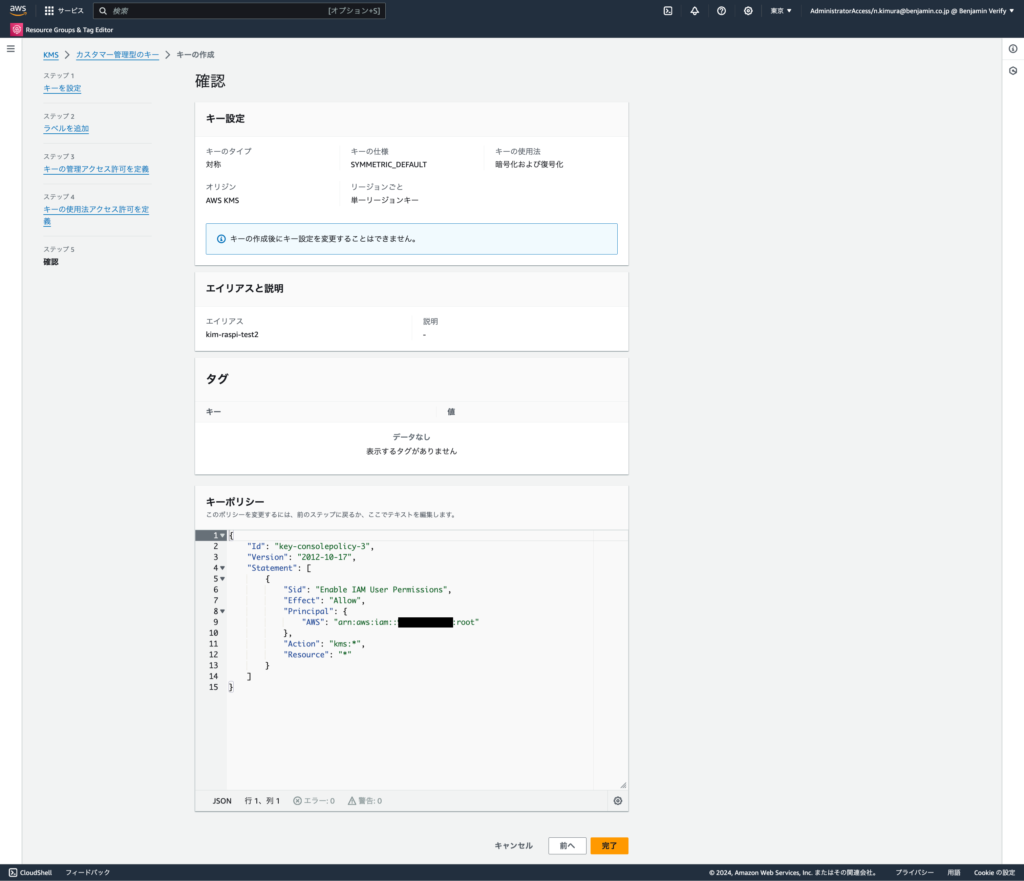
Task: Collapse the fold arrow on line 5
Action: point(223,579)
